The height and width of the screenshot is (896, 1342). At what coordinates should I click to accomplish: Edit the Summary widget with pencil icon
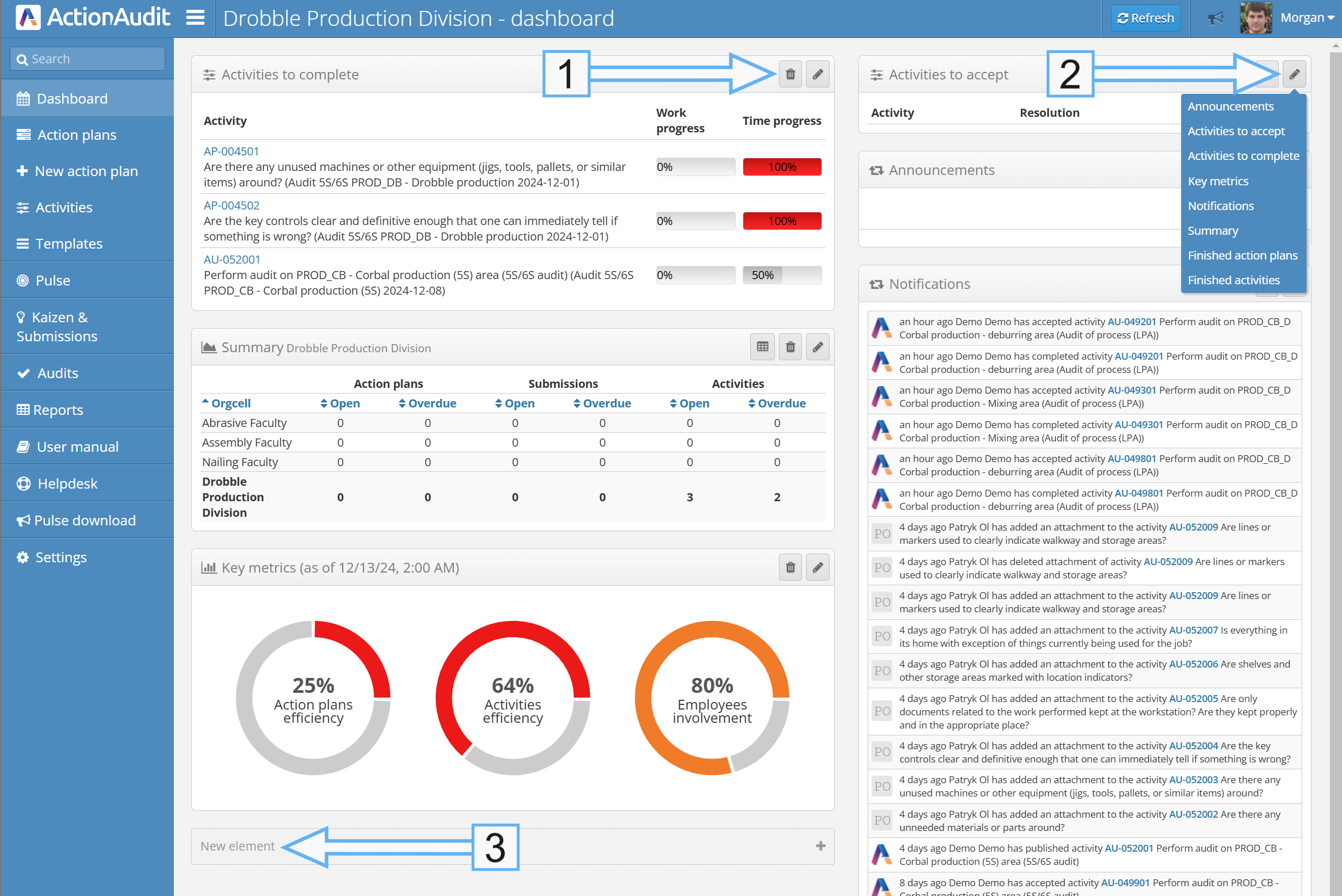817,347
